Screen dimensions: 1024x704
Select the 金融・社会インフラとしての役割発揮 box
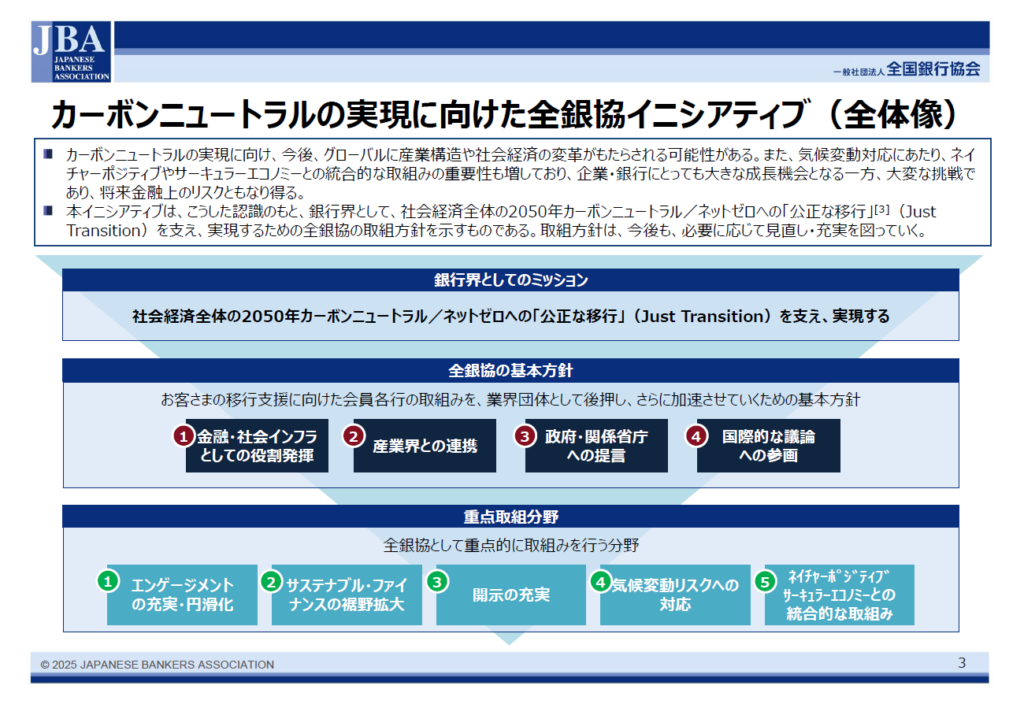click(257, 445)
